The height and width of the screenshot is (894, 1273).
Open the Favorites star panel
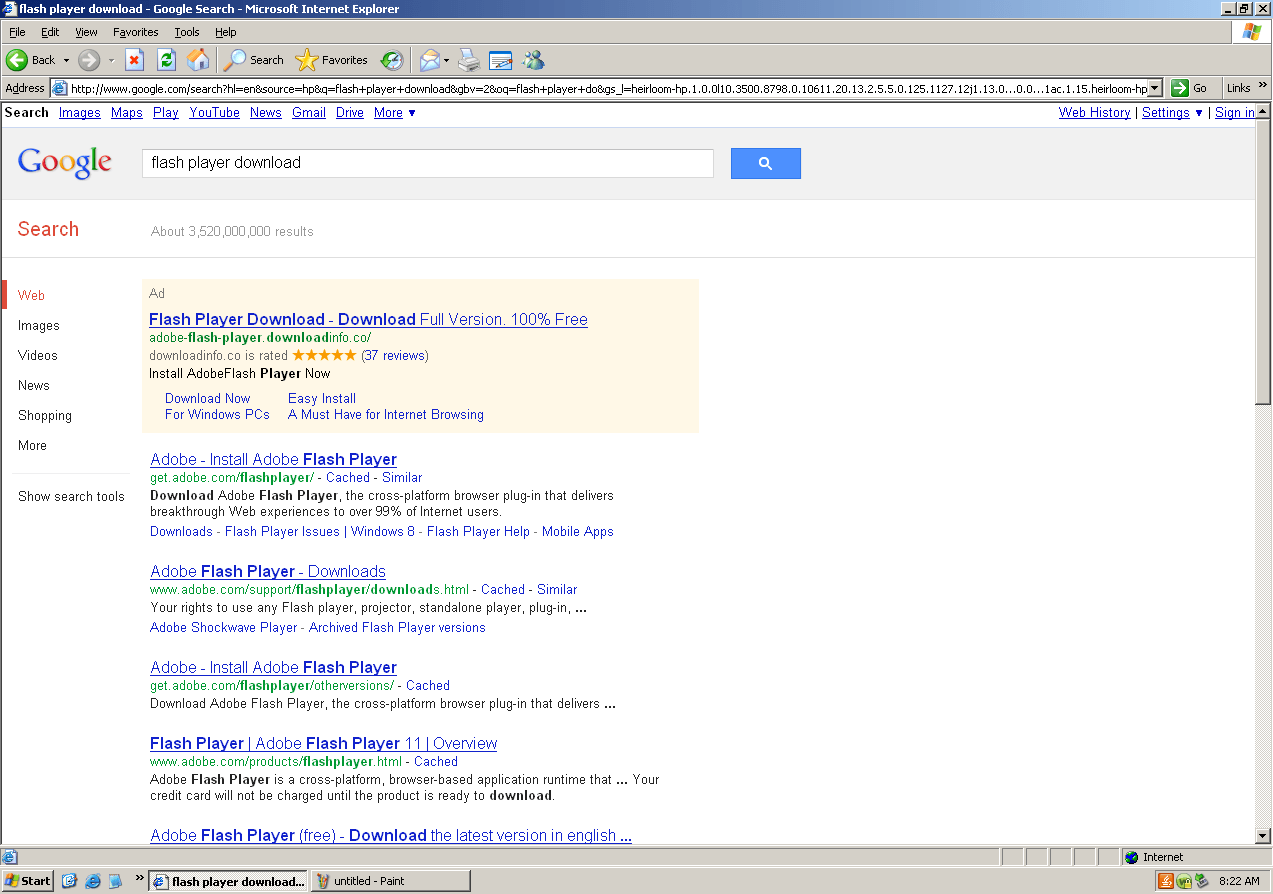pyautogui.click(x=332, y=60)
